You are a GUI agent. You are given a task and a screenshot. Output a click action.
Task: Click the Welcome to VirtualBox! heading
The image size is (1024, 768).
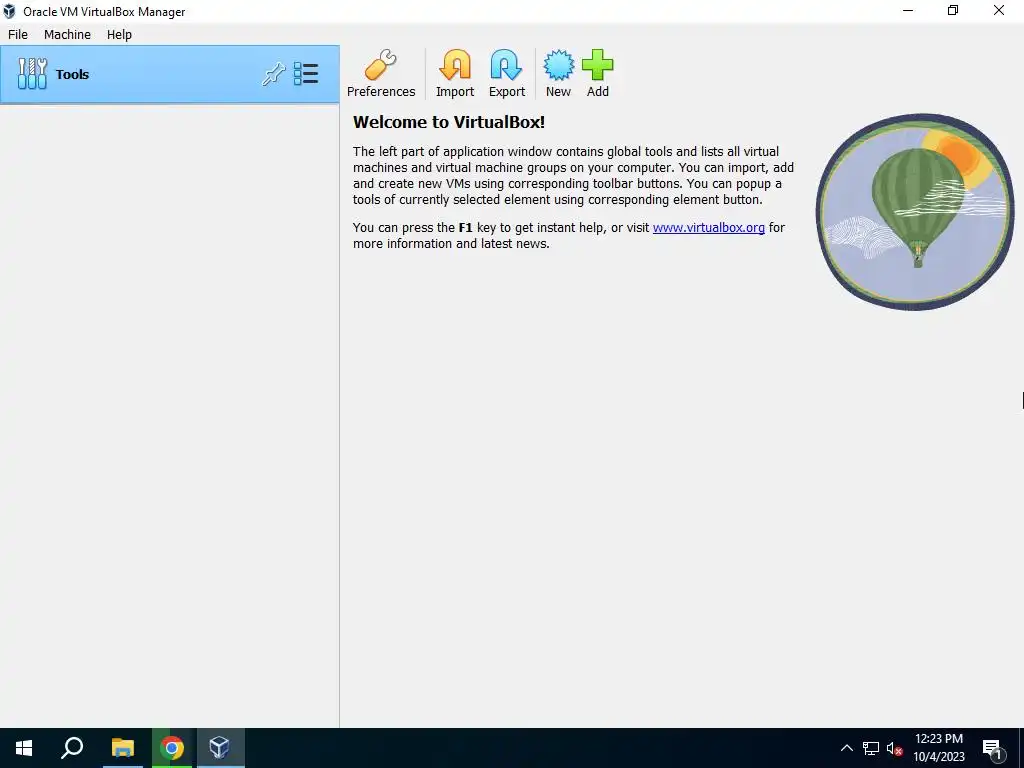[x=449, y=122]
